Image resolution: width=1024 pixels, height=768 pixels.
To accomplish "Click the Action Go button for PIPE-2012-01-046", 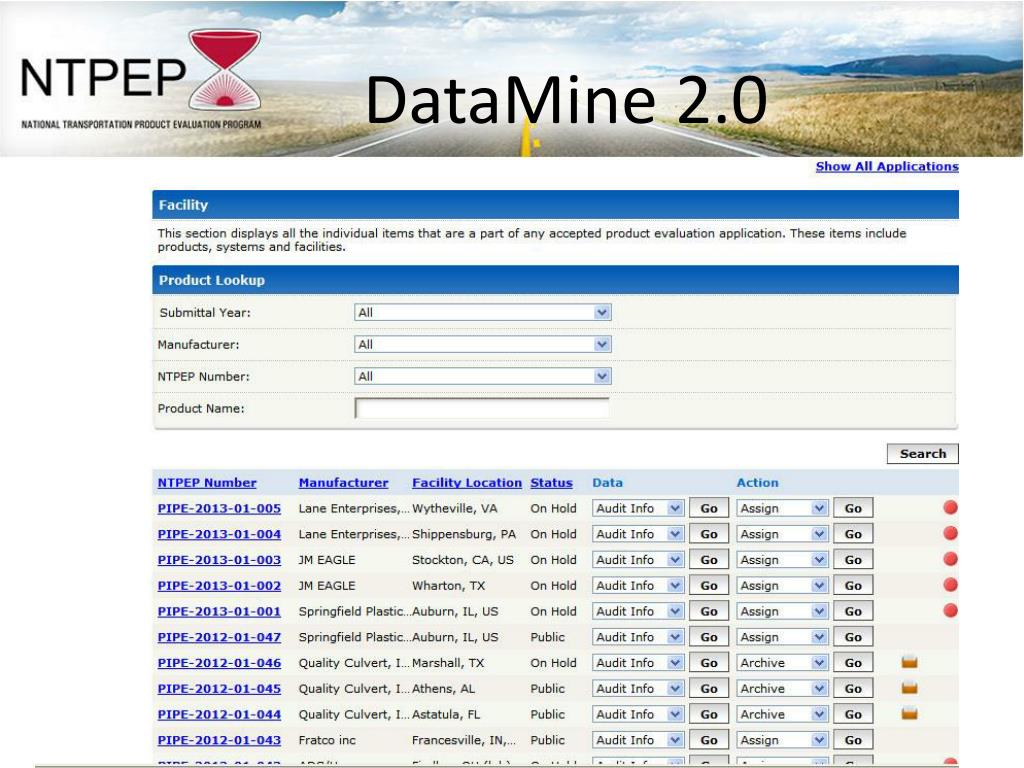I will [853, 663].
